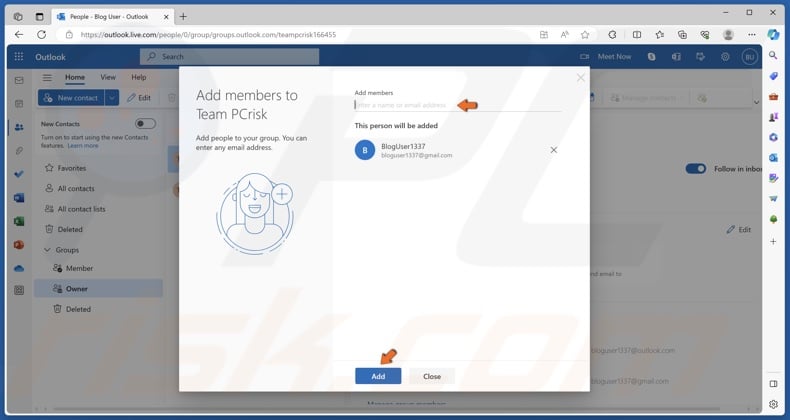The image size is (790, 420).
Task: Open the Outlook app launcher grid
Action: [19, 57]
